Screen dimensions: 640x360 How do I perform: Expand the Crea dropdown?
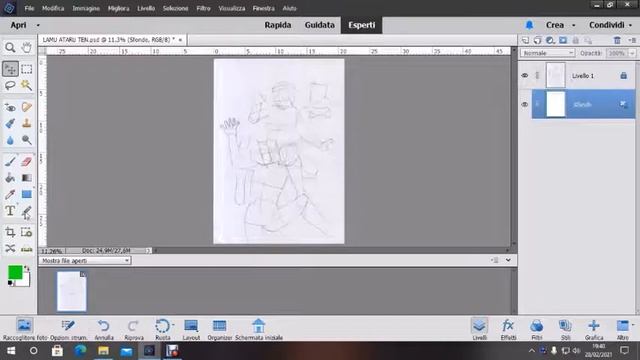573,25
